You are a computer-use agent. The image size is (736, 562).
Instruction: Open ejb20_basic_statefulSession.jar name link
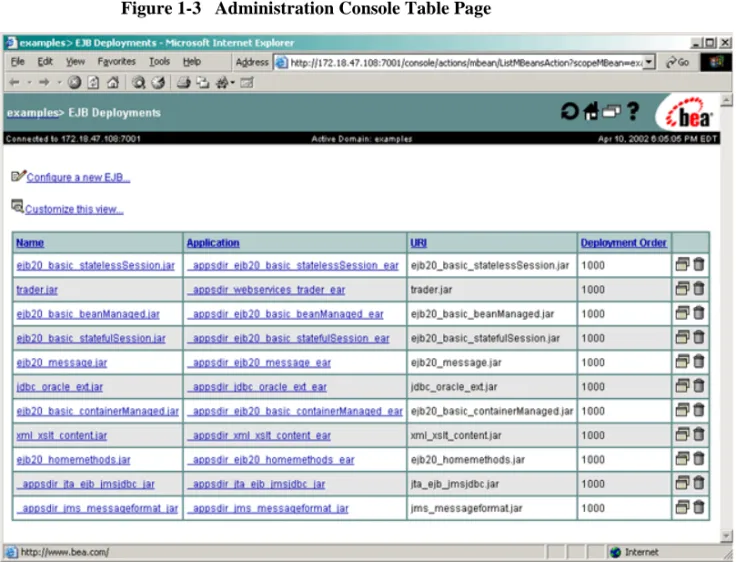[91, 339]
